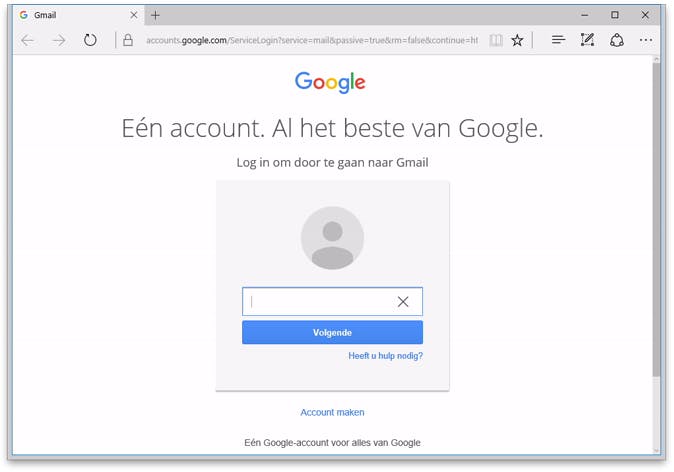
Task: Open the Hub three-lines icon
Action: pyautogui.click(x=558, y=40)
